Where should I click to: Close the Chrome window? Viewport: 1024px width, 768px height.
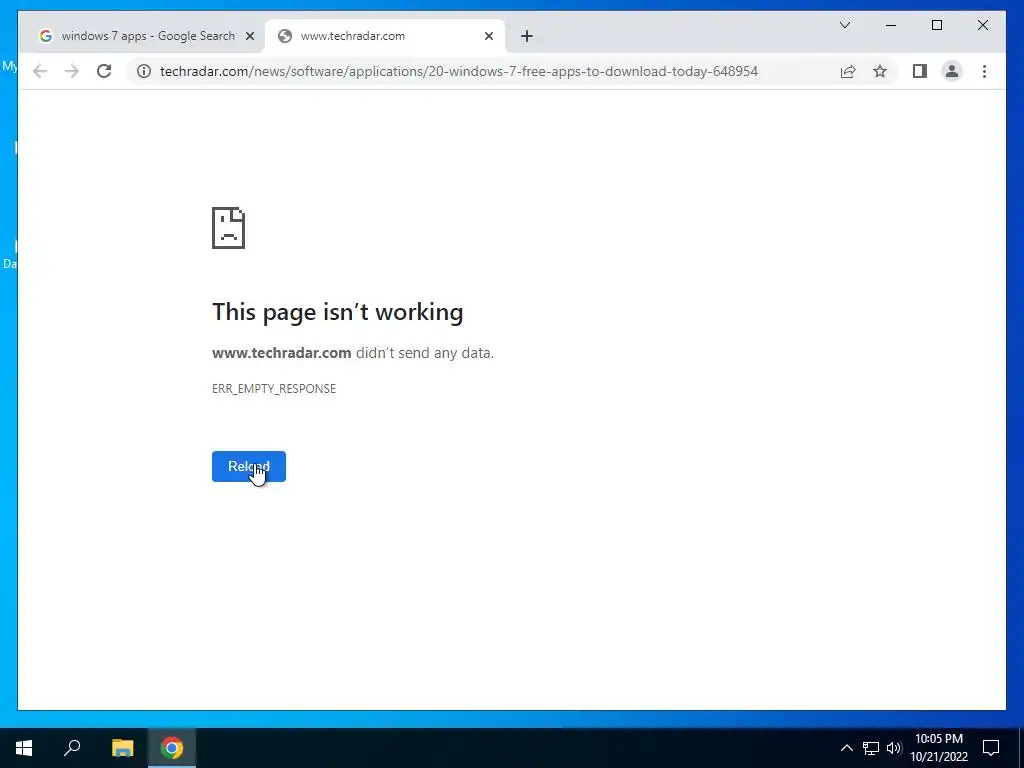click(982, 25)
